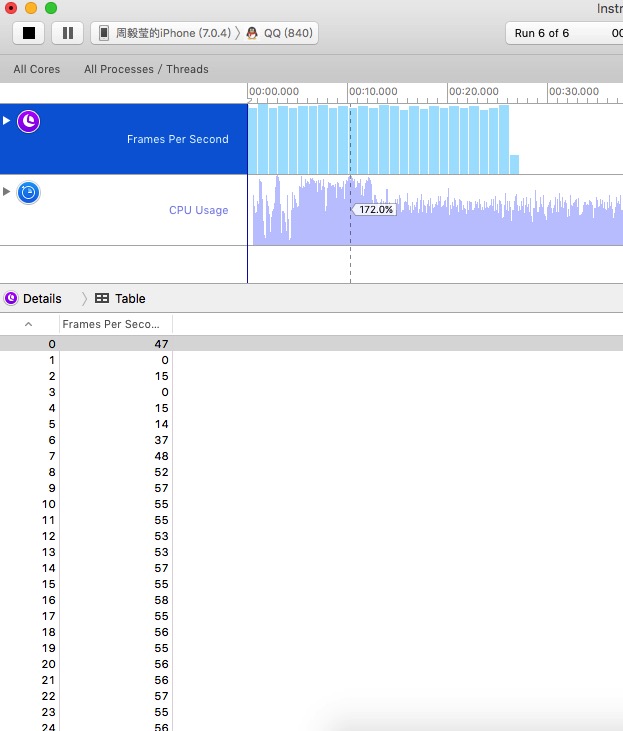Open the All Processes / Threads filter
The width and height of the screenshot is (623, 731).
146,69
